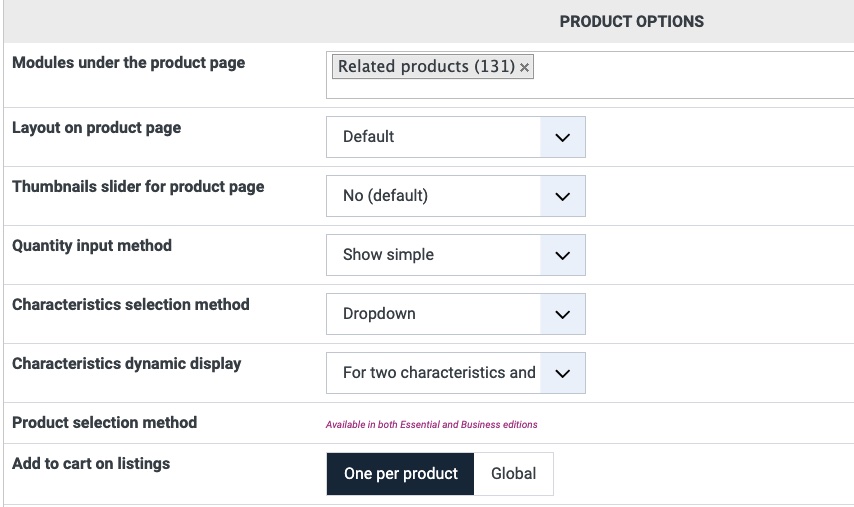Image resolution: width=854 pixels, height=507 pixels.
Task: Click the Thumbnails slider for product page label
Action: [138, 187]
